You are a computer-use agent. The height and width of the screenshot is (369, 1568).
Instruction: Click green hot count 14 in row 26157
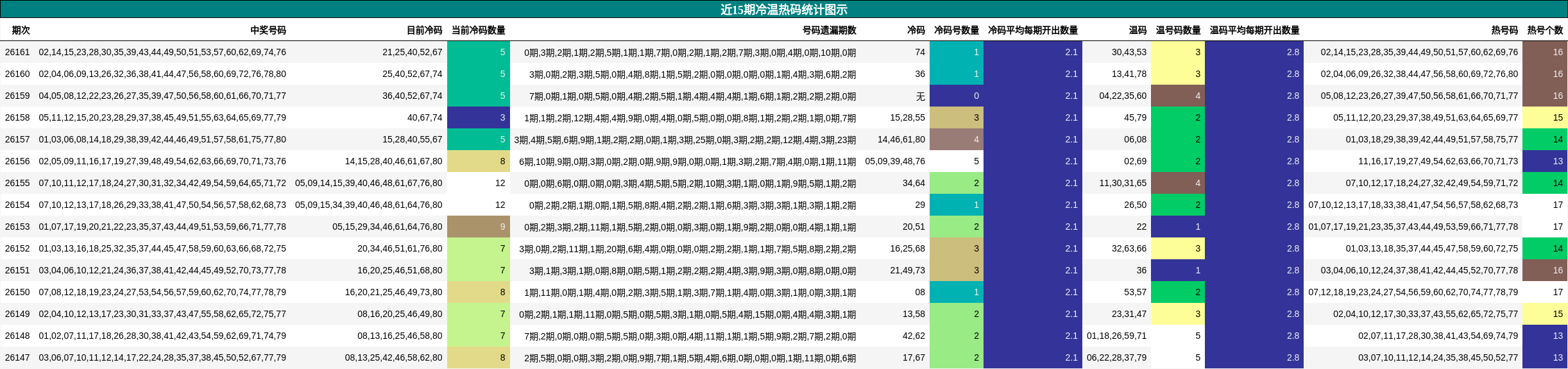[x=1545, y=139]
